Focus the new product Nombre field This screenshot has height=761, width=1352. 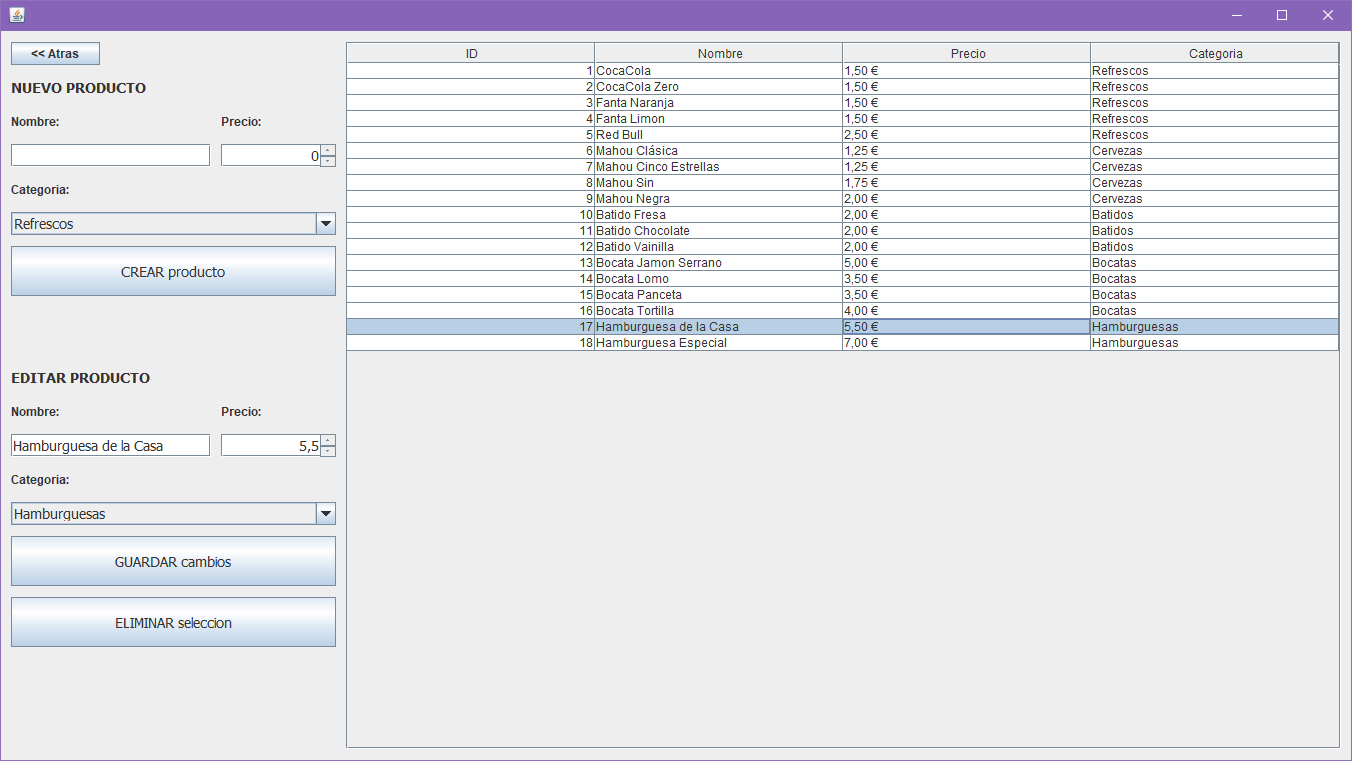[110, 155]
